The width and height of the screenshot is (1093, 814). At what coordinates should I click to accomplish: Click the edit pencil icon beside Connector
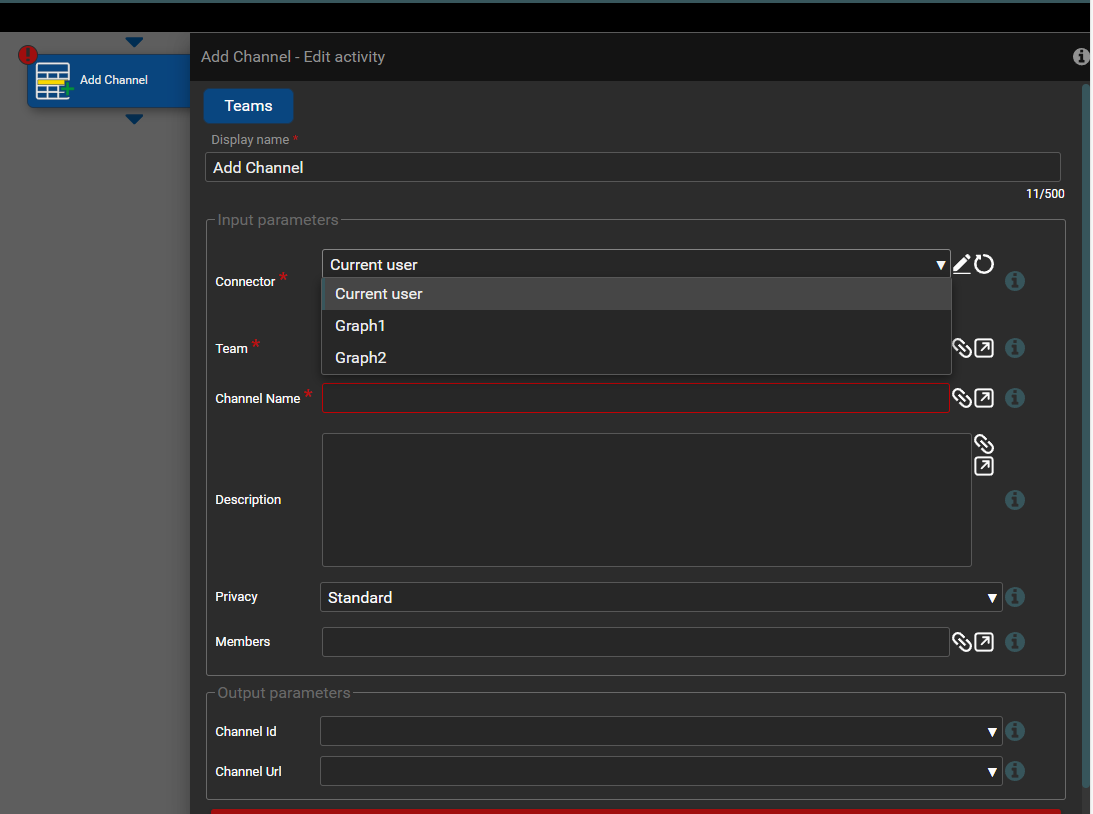coord(961,264)
